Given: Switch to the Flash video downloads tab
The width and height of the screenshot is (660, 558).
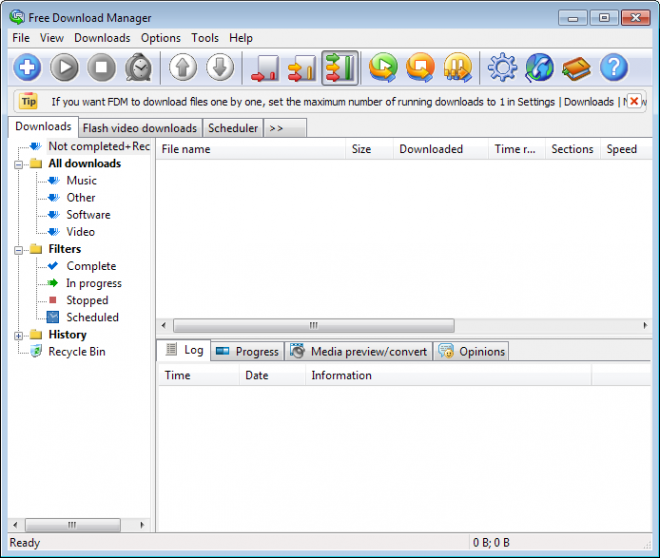Looking at the screenshot, I should (x=139, y=128).
